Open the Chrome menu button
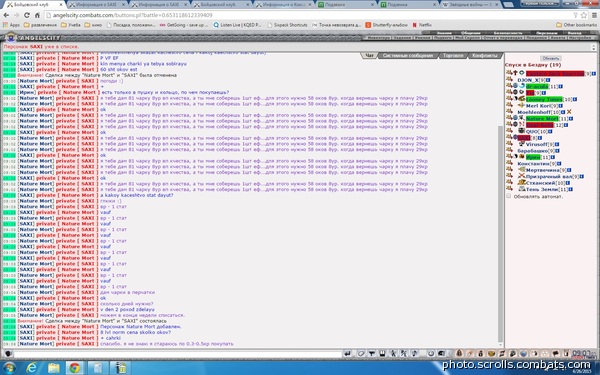The width and height of the screenshot is (600, 375). pos(594,15)
